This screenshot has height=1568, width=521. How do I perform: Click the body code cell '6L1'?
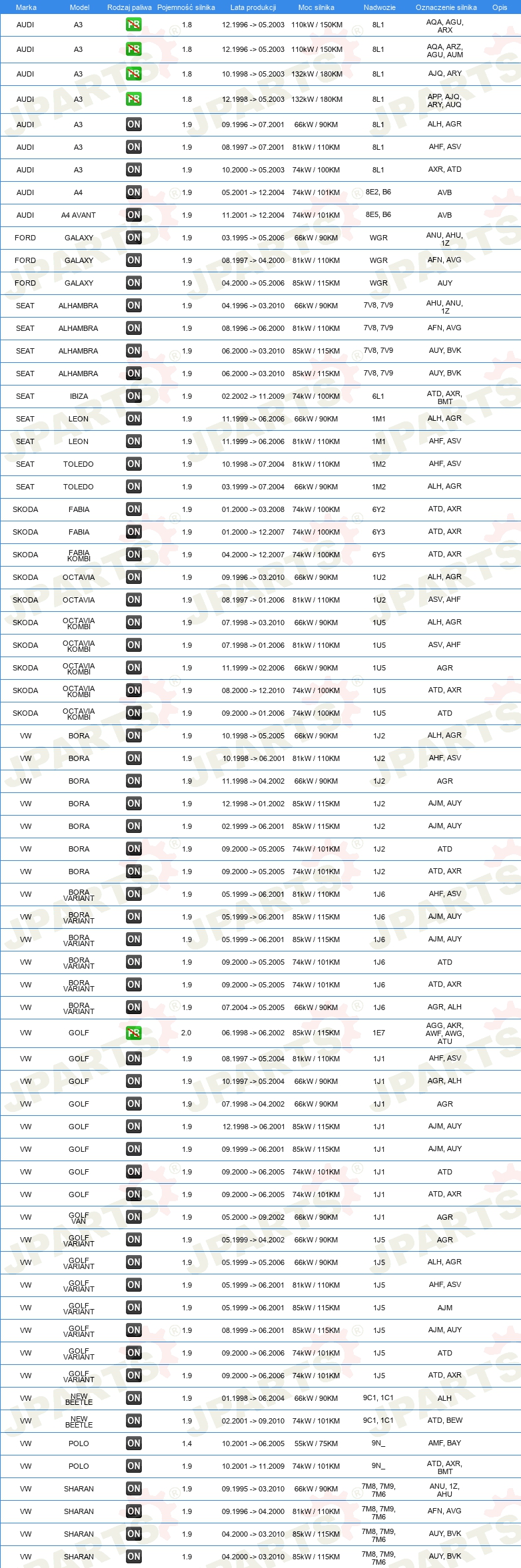click(378, 396)
